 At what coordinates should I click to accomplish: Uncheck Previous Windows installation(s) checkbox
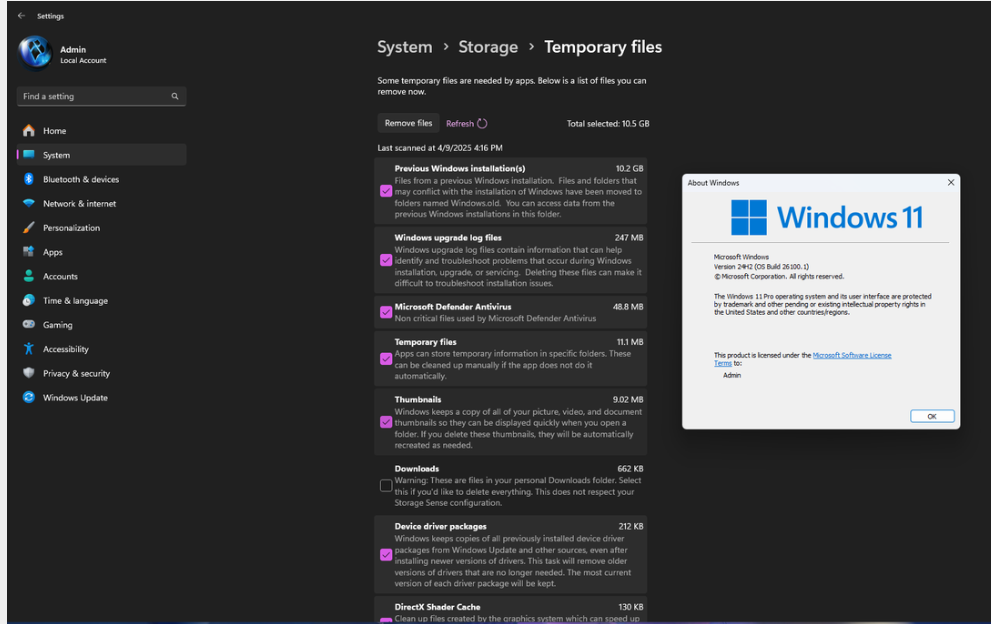pyautogui.click(x=386, y=191)
